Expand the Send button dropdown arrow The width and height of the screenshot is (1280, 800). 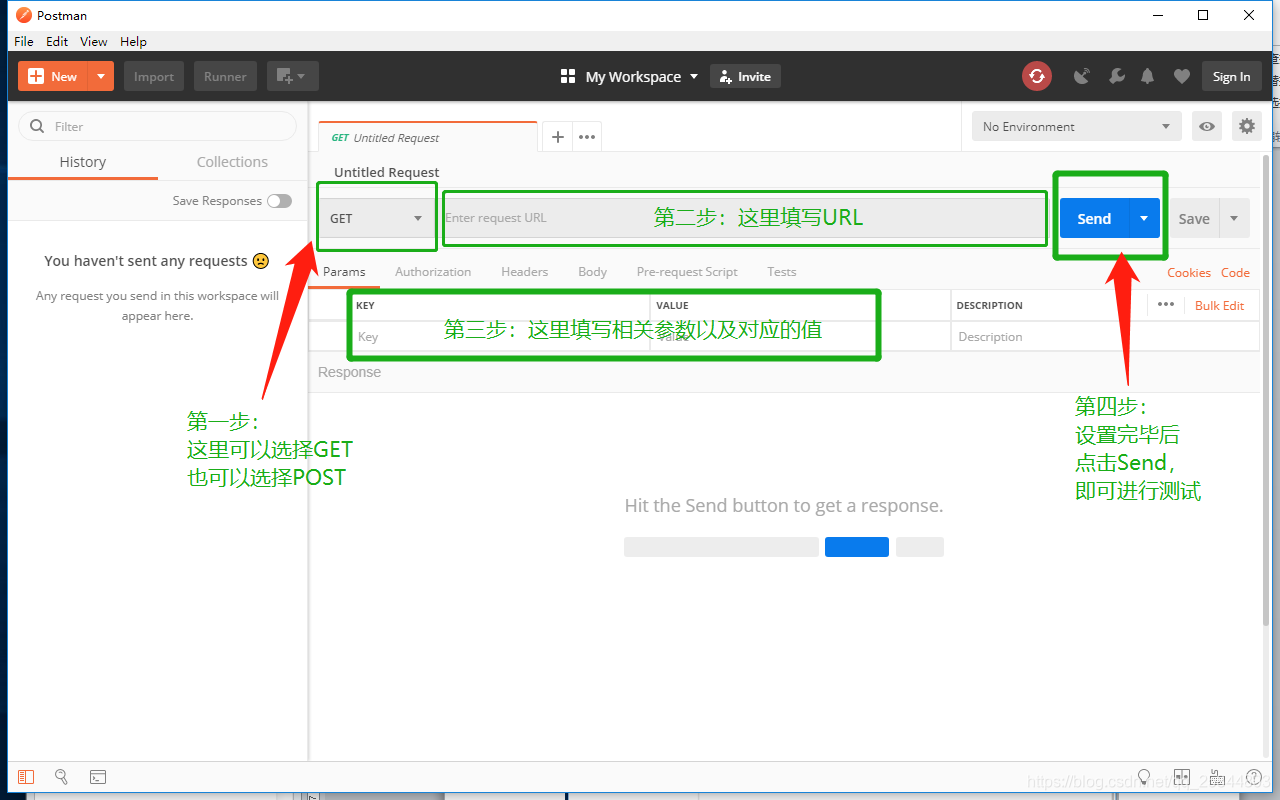click(x=1144, y=218)
